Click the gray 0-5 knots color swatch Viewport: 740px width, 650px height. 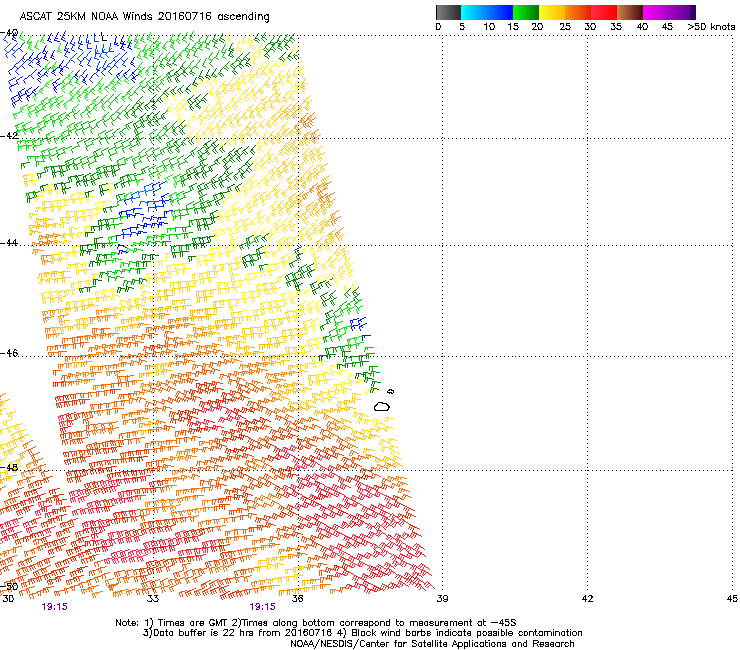click(x=448, y=12)
